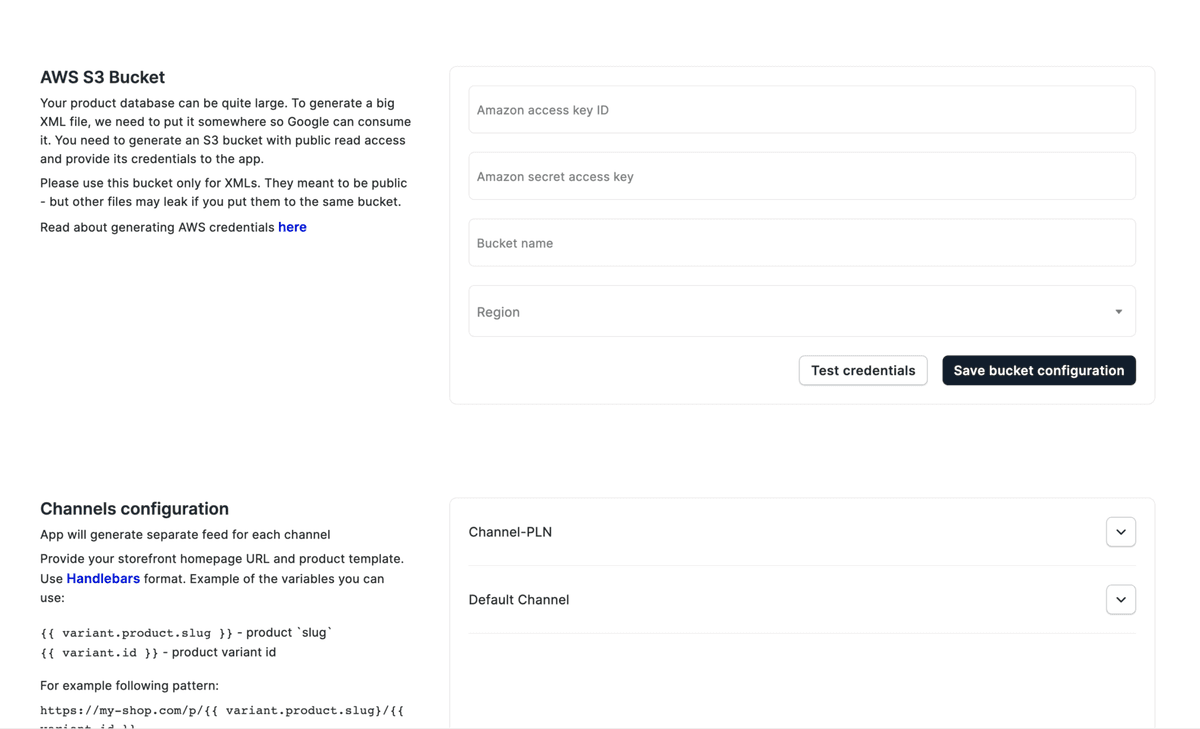Collapse the Default Channel section chevron

(x=1121, y=599)
